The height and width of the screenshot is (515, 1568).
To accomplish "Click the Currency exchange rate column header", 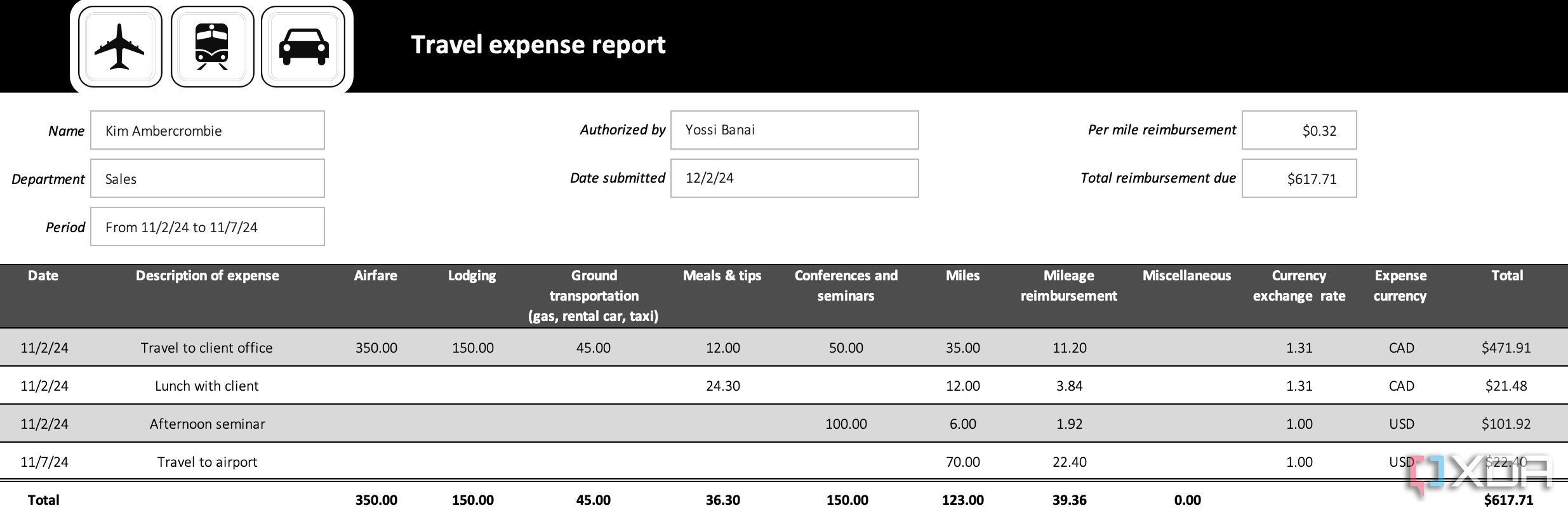I will (1299, 285).
